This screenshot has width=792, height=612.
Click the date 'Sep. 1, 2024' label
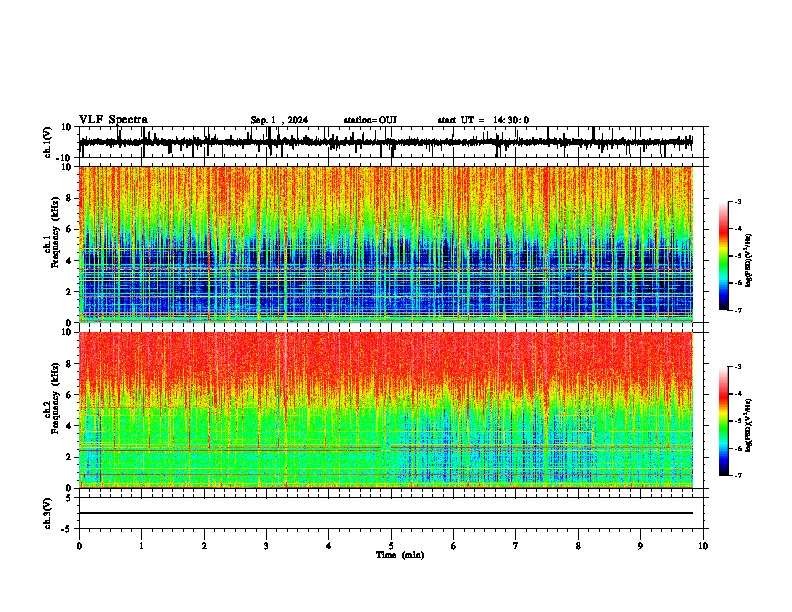pyautogui.click(x=279, y=120)
